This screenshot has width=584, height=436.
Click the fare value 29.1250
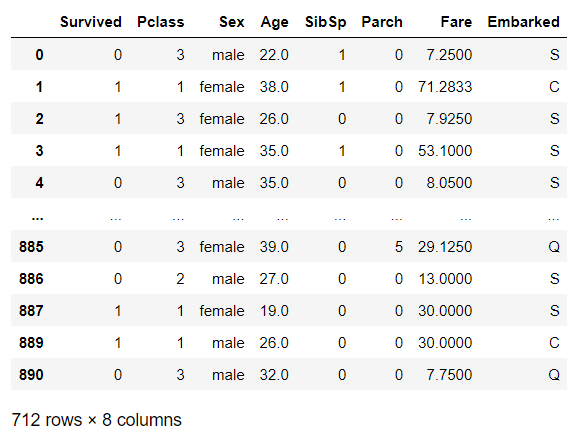click(445, 247)
